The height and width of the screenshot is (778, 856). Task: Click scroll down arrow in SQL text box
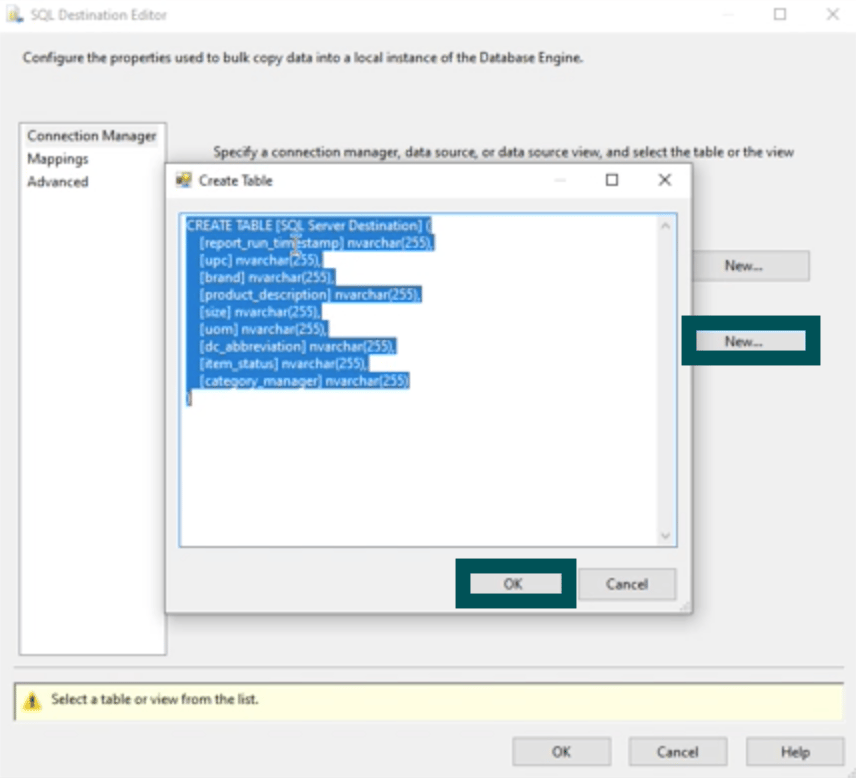[665, 536]
